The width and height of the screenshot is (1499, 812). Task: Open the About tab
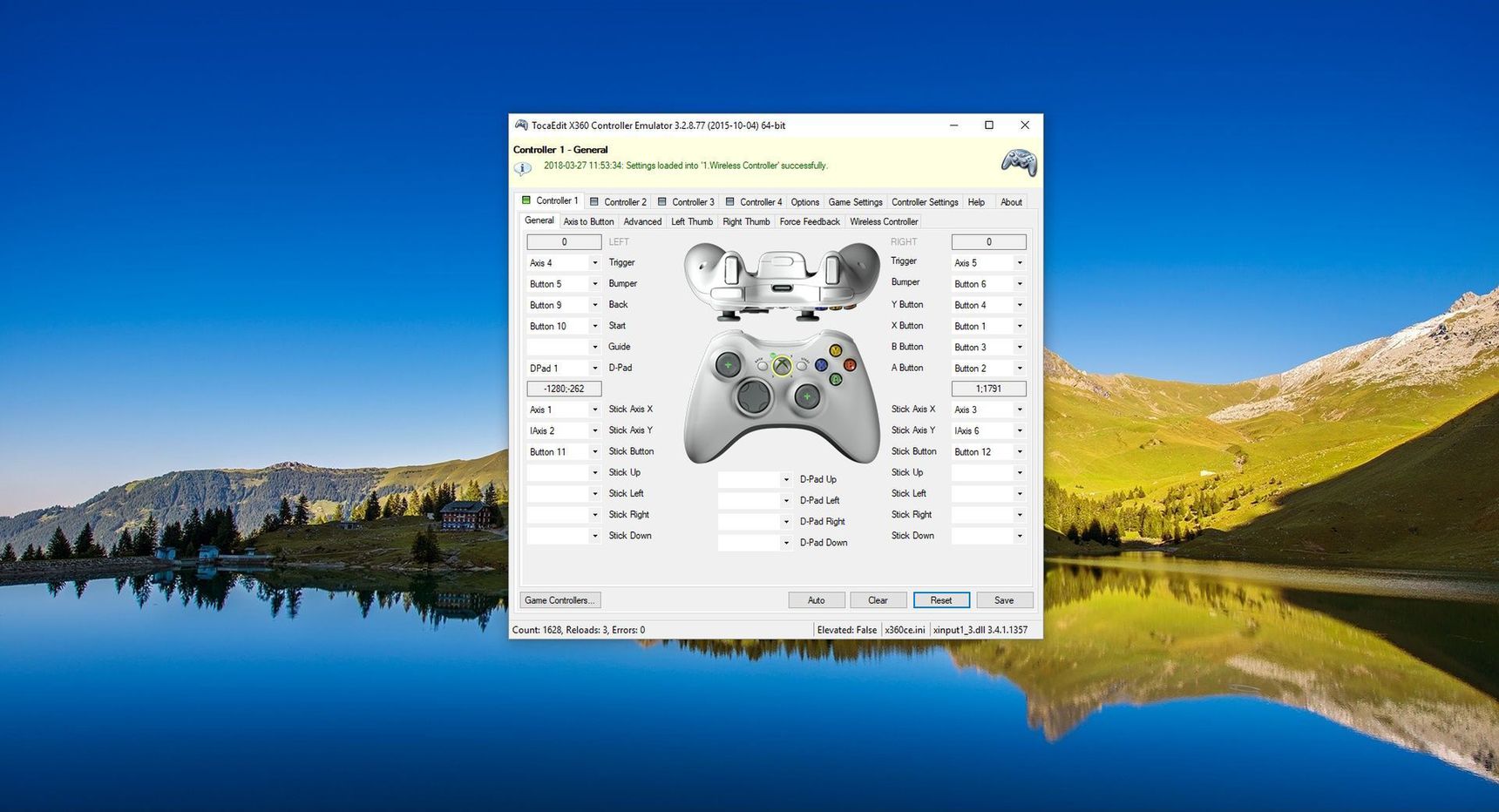(x=1011, y=202)
